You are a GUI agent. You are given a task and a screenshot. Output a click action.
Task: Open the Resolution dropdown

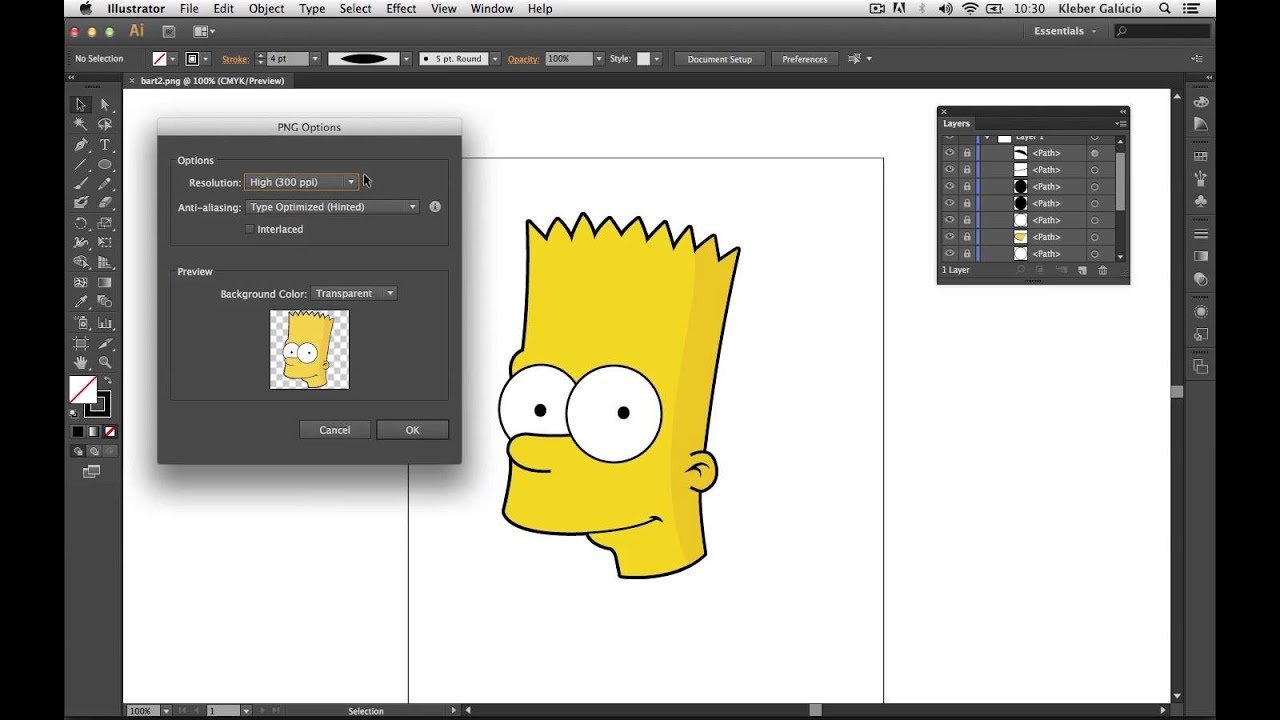(301, 182)
